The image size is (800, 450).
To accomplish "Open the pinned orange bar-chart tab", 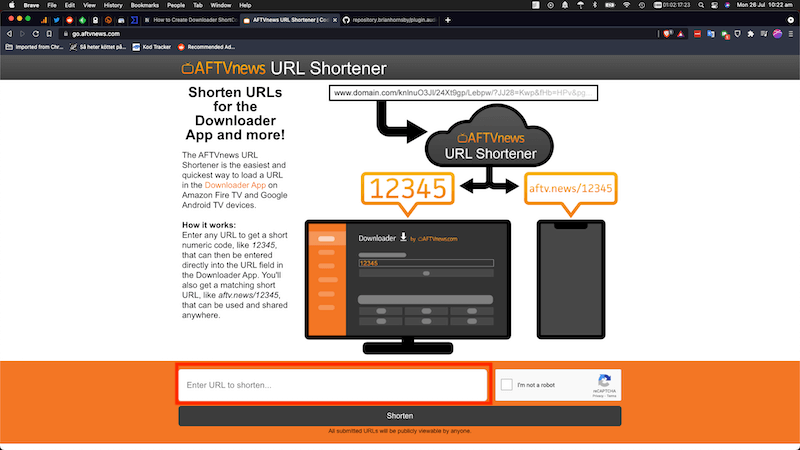I will pos(43,20).
